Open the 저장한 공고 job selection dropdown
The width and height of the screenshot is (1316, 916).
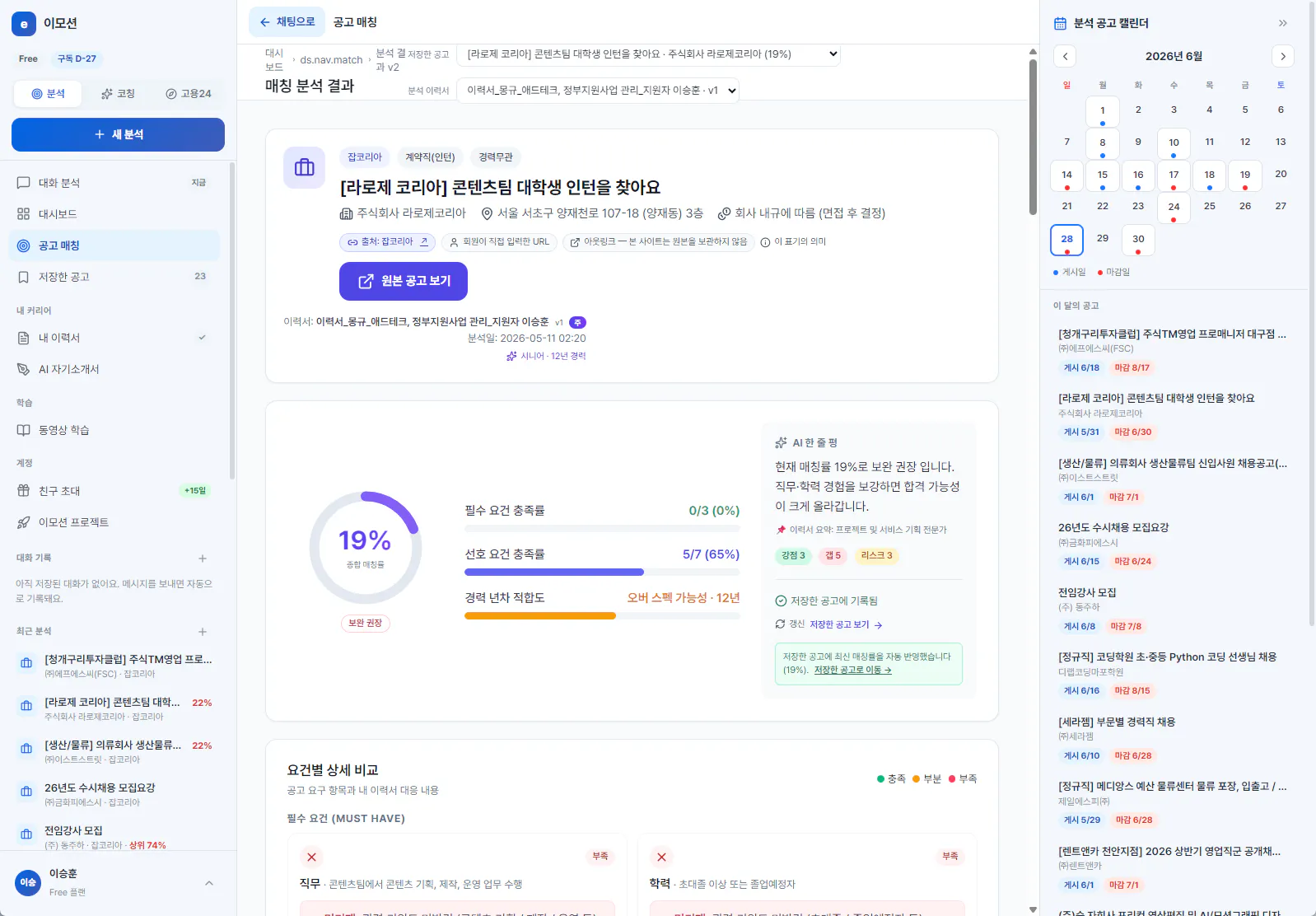(649, 54)
